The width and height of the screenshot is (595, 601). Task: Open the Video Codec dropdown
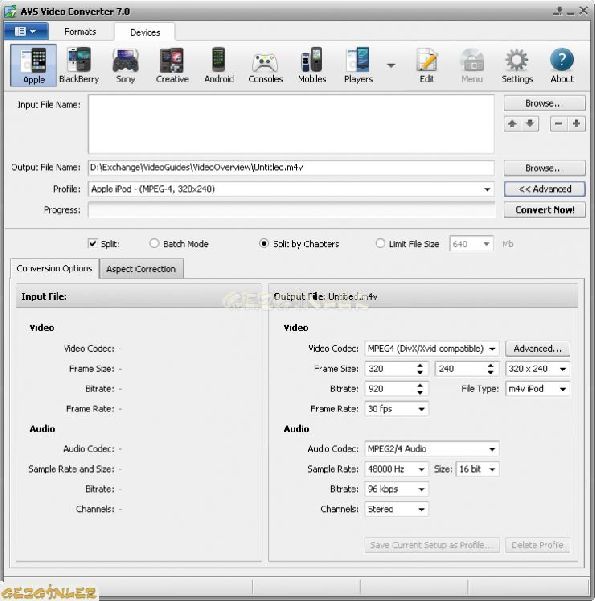coord(492,349)
